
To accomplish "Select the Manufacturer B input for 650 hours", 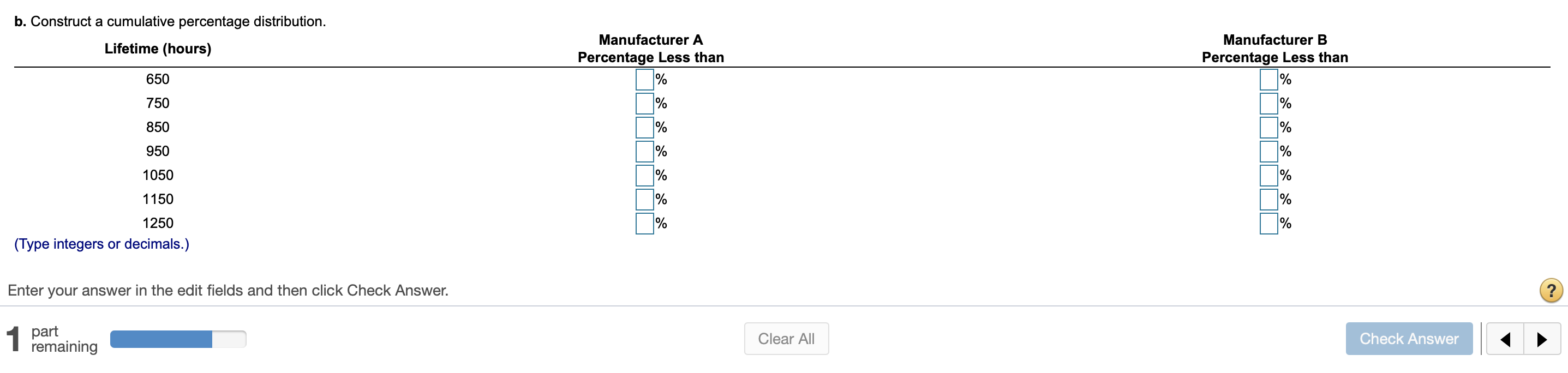I will (x=1268, y=79).
